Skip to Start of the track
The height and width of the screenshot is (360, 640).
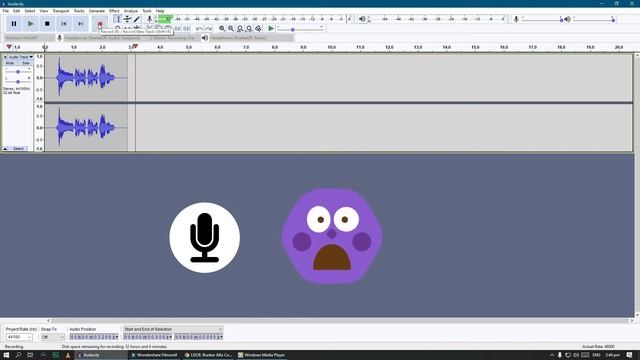(x=64, y=24)
